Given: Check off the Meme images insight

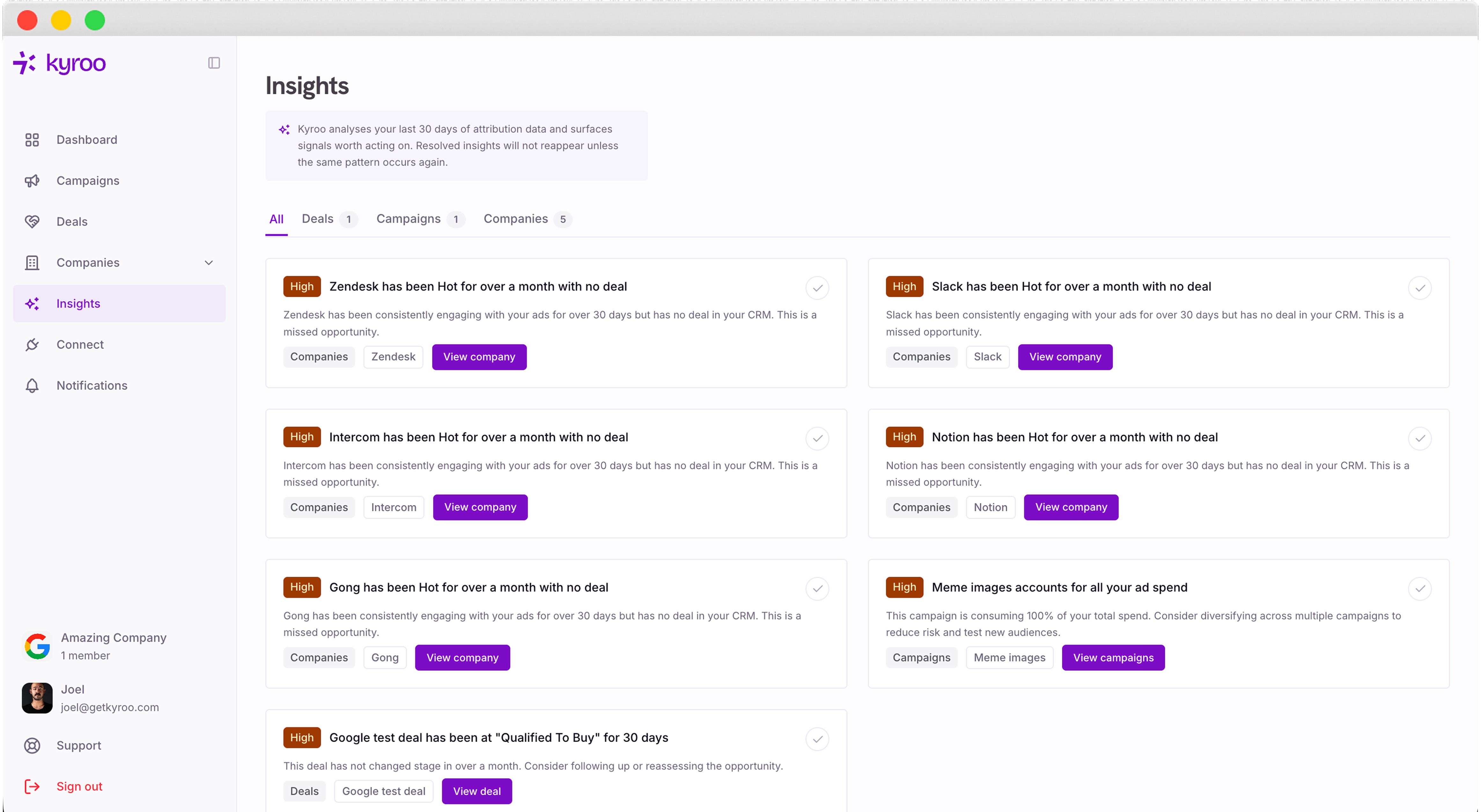Looking at the screenshot, I should pyautogui.click(x=1419, y=589).
